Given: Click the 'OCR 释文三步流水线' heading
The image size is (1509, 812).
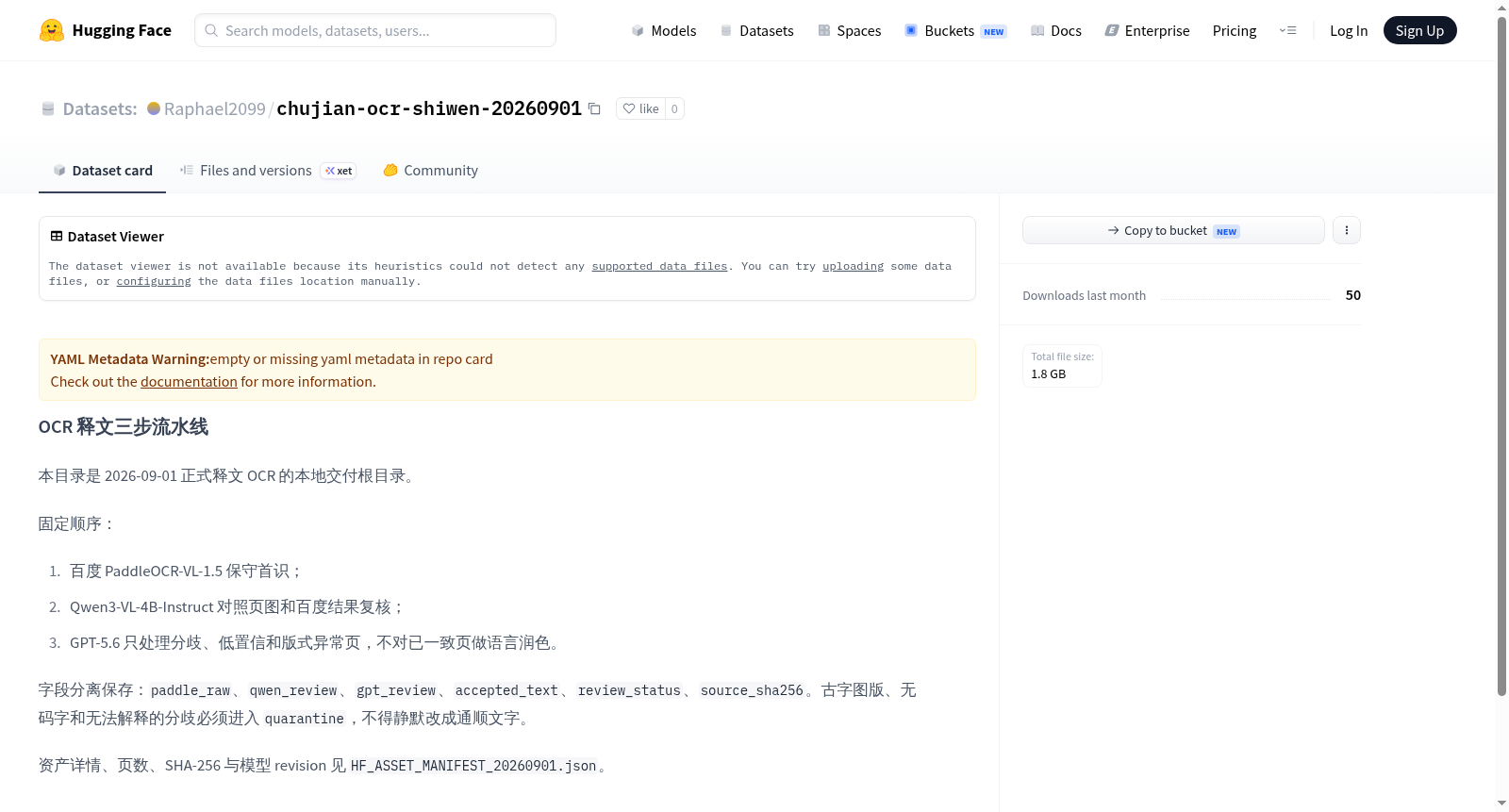Looking at the screenshot, I should [124, 427].
